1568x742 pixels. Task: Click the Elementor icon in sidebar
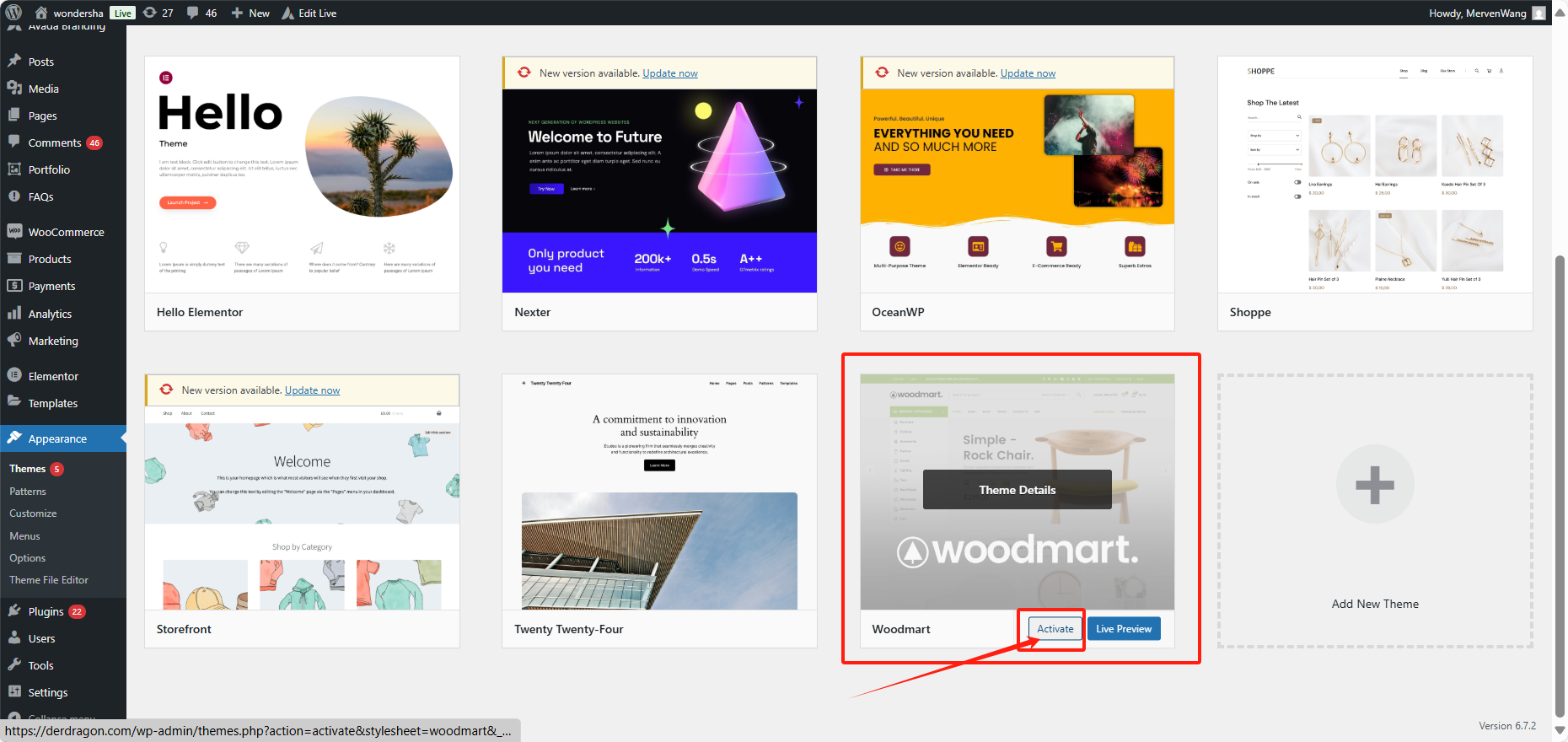pyautogui.click(x=14, y=375)
